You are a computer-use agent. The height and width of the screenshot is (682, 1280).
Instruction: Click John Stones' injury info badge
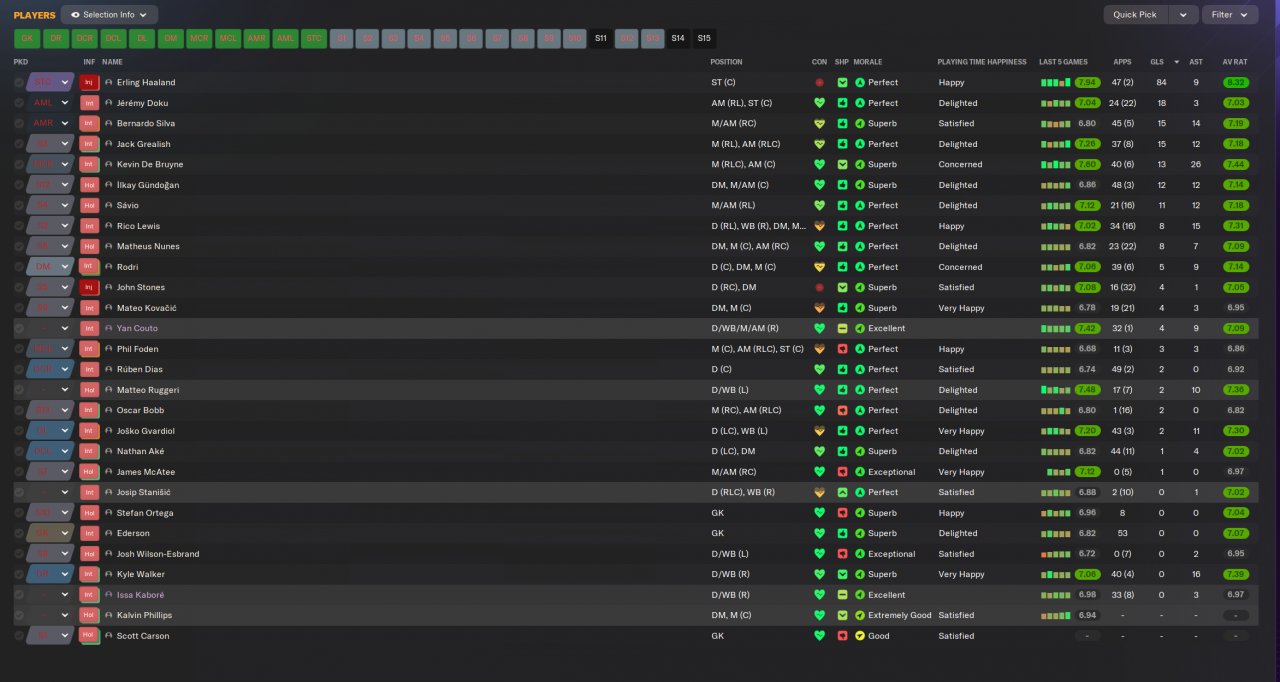[x=89, y=287]
